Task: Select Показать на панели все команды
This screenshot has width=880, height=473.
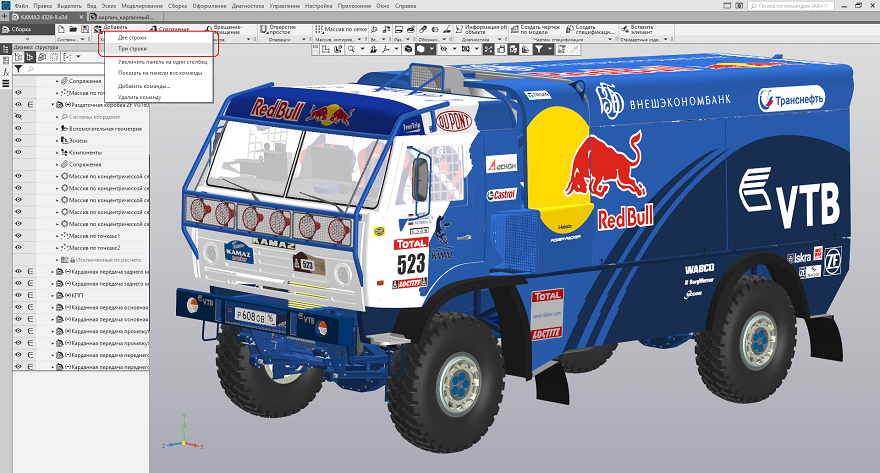Action: tap(158, 73)
